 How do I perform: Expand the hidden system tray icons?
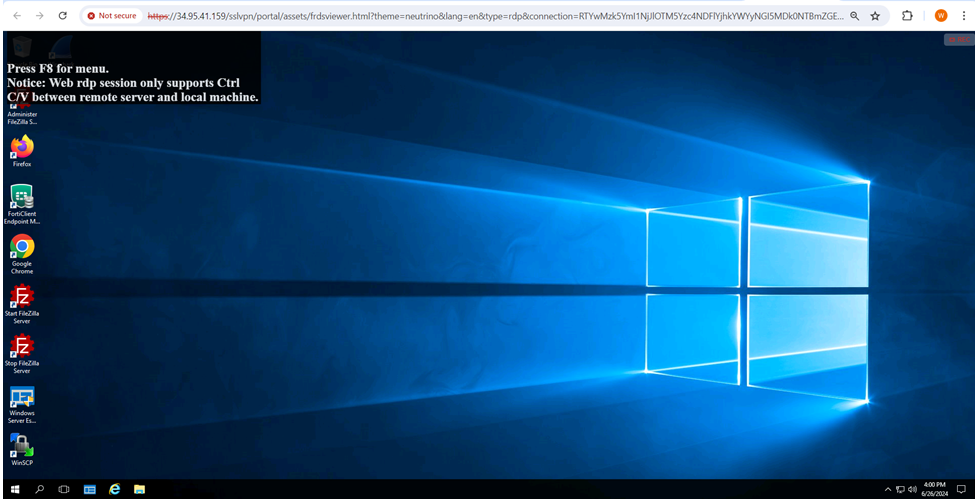click(888, 489)
